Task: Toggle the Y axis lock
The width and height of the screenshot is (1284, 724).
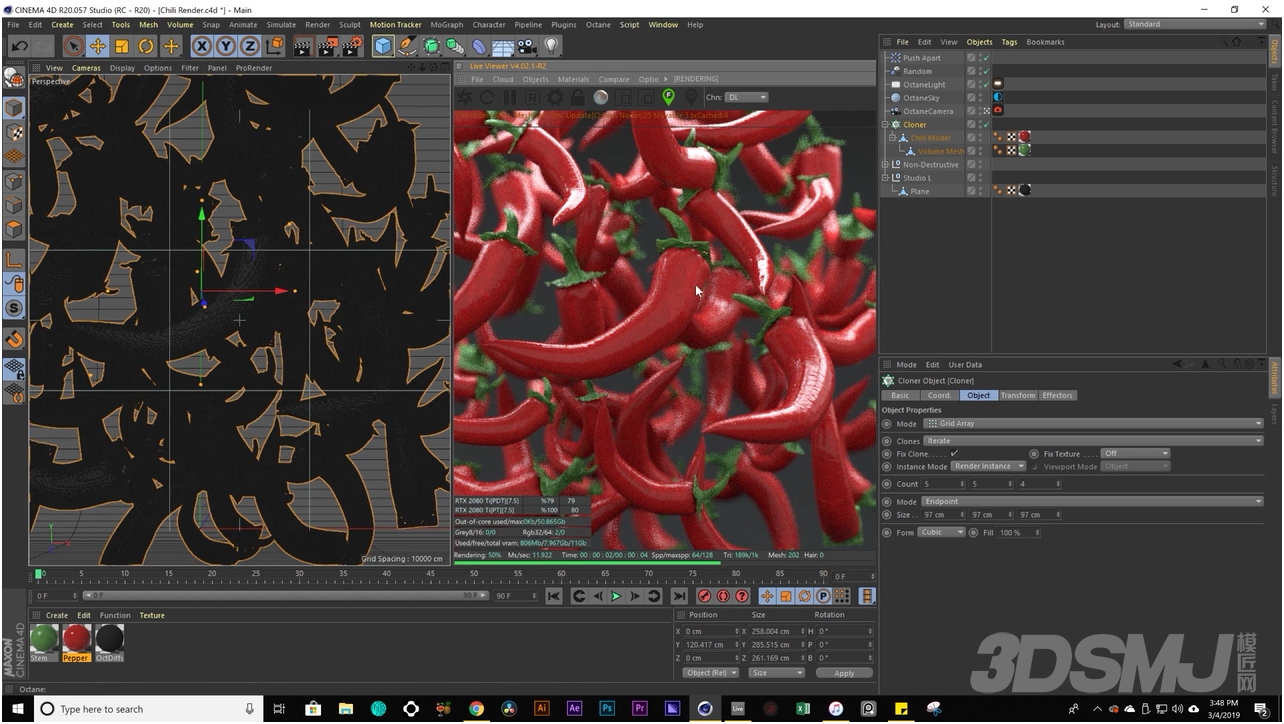Action: click(225, 46)
